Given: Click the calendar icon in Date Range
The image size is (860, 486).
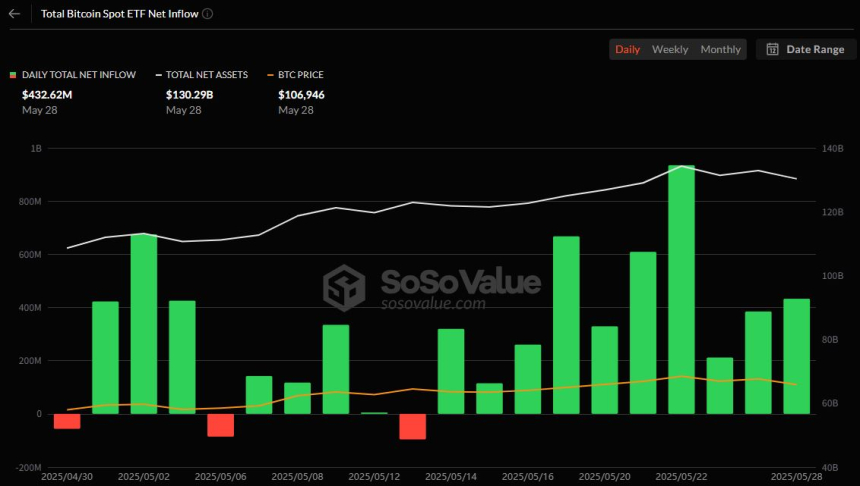Looking at the screenshot, I should click(x=773, y=49).
